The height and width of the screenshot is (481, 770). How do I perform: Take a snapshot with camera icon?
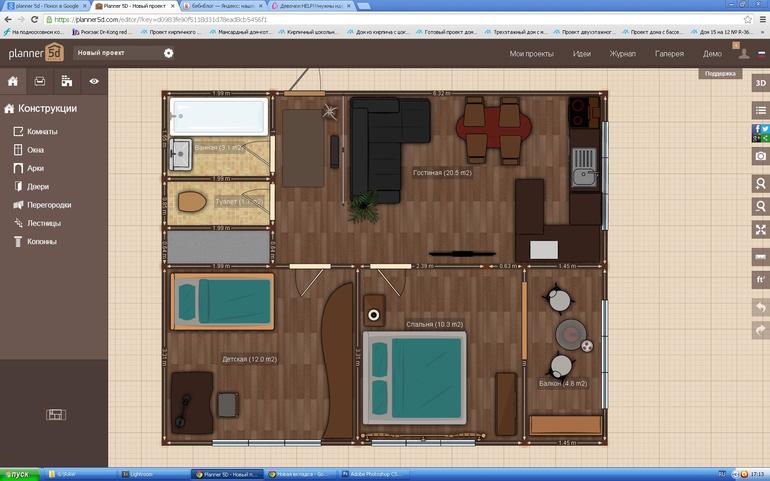pyautogui.click(x=761, y=156)
